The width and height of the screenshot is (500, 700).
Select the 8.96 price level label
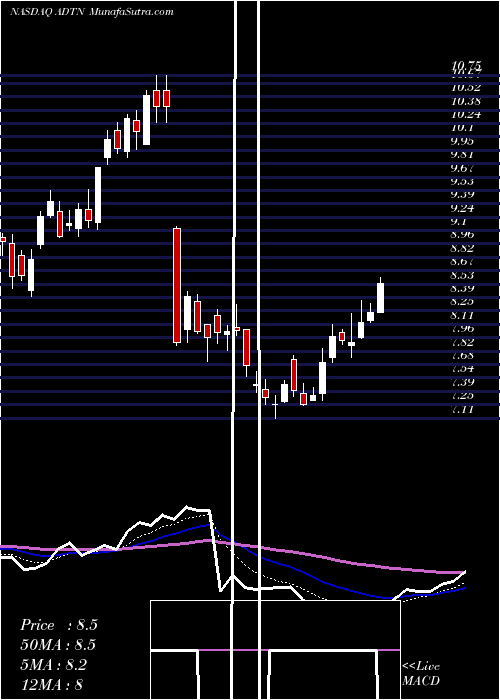(463, 234)
